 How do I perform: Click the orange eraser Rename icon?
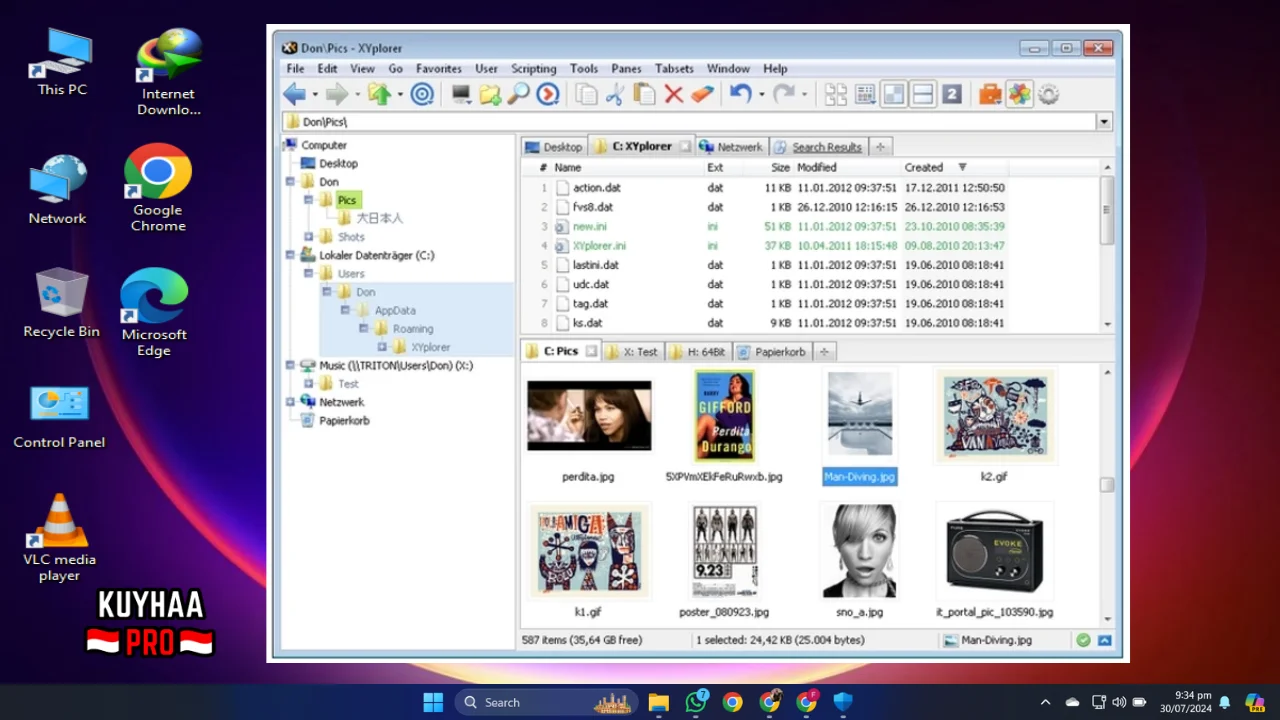703,94
